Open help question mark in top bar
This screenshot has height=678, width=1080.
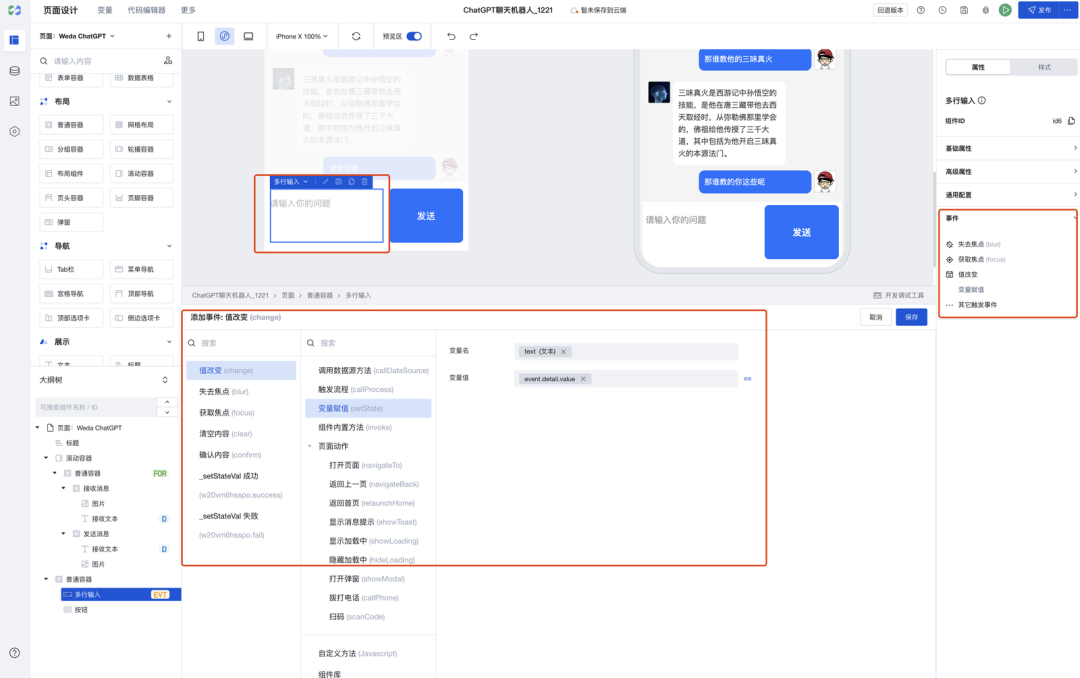[x=920, y=10]
